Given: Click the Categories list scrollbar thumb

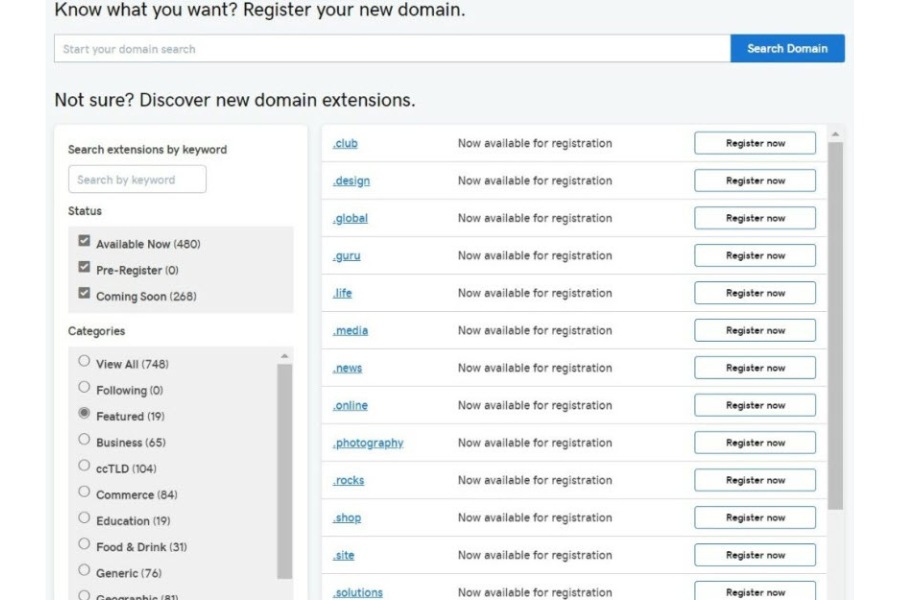Looking at the screenshot, I should (285, 471).
